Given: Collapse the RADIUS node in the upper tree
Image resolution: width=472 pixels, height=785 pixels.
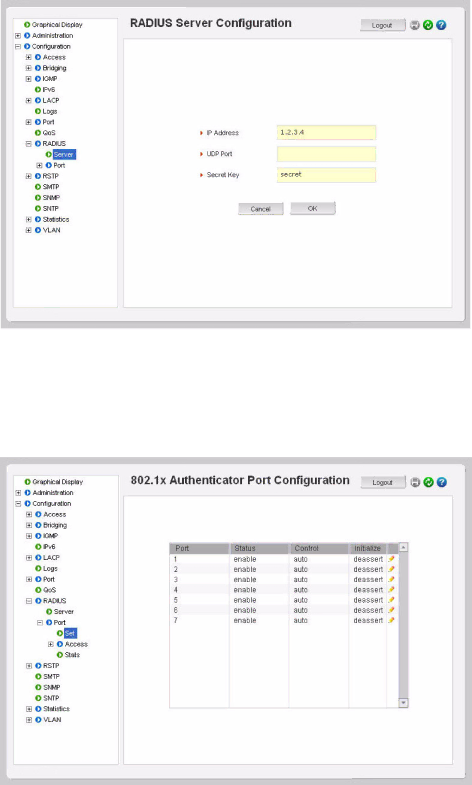Looking at the screenshot, I should pyautogui.click(x=29, y=144).
